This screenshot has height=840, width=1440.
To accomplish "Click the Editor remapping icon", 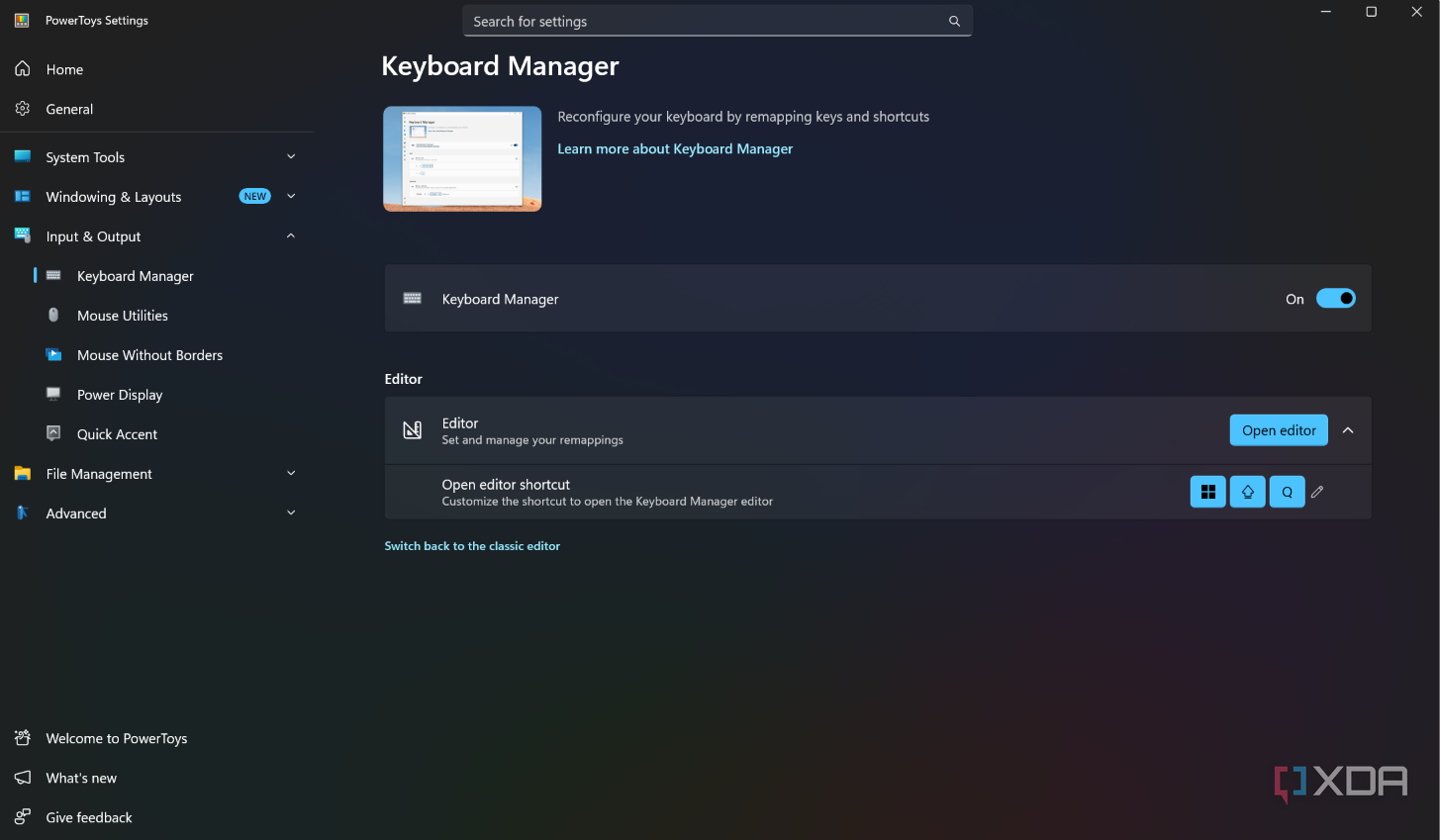I will tap(413, 430).
